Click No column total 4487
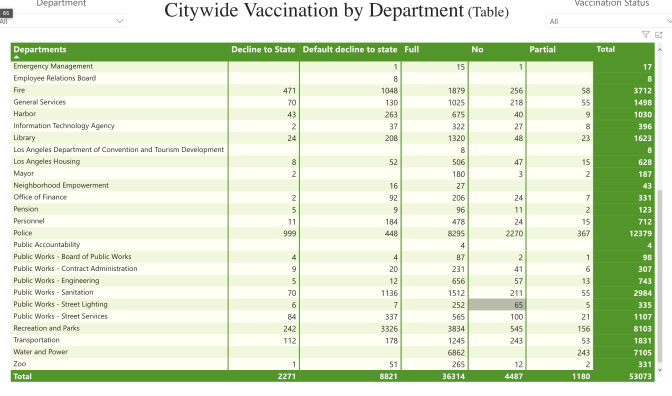 tap(514, 376)
